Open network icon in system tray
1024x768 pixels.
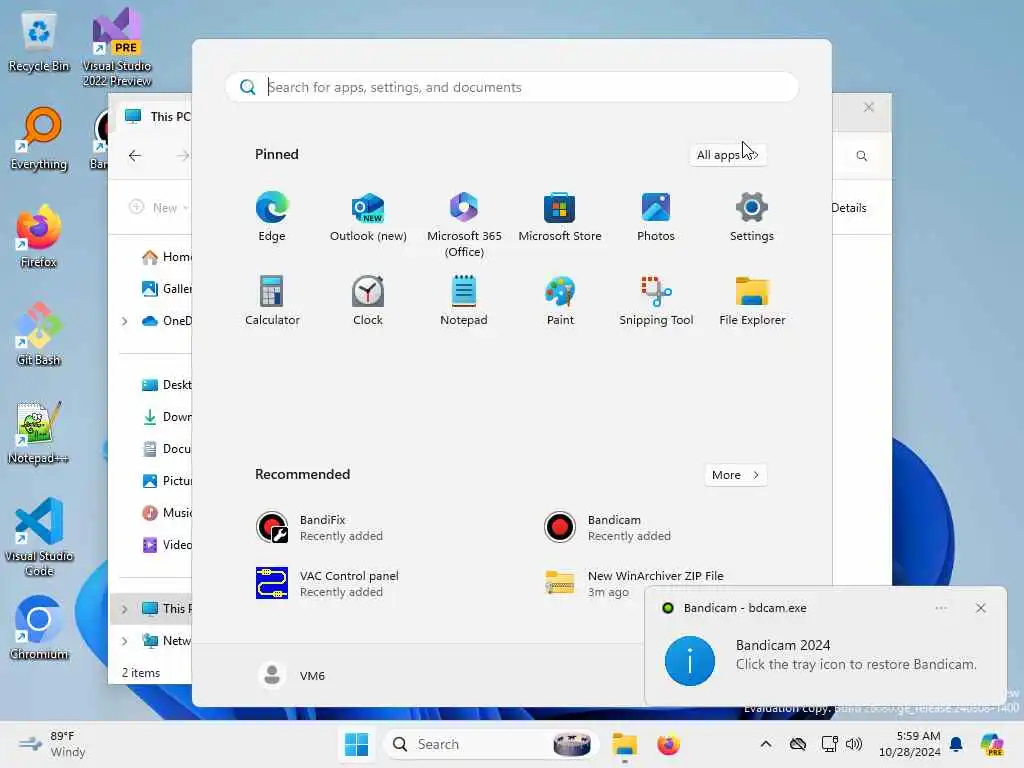click(828, 744)
